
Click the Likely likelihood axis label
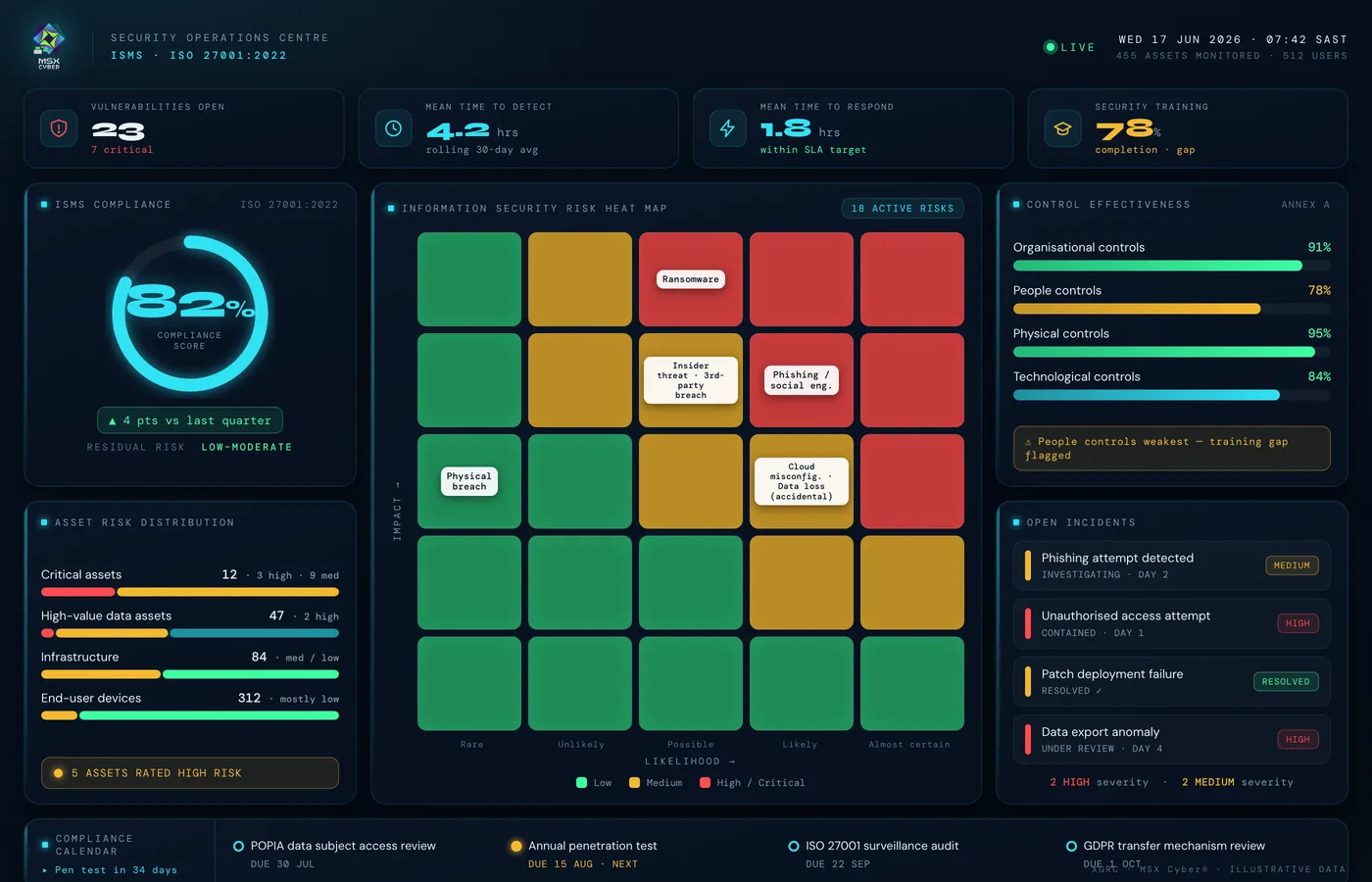point(800,745)
